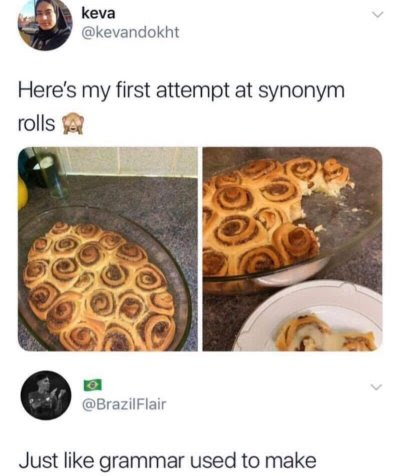Click the white plate in right photo
This screenshot has height=476, width=400.
click(308, 316)
